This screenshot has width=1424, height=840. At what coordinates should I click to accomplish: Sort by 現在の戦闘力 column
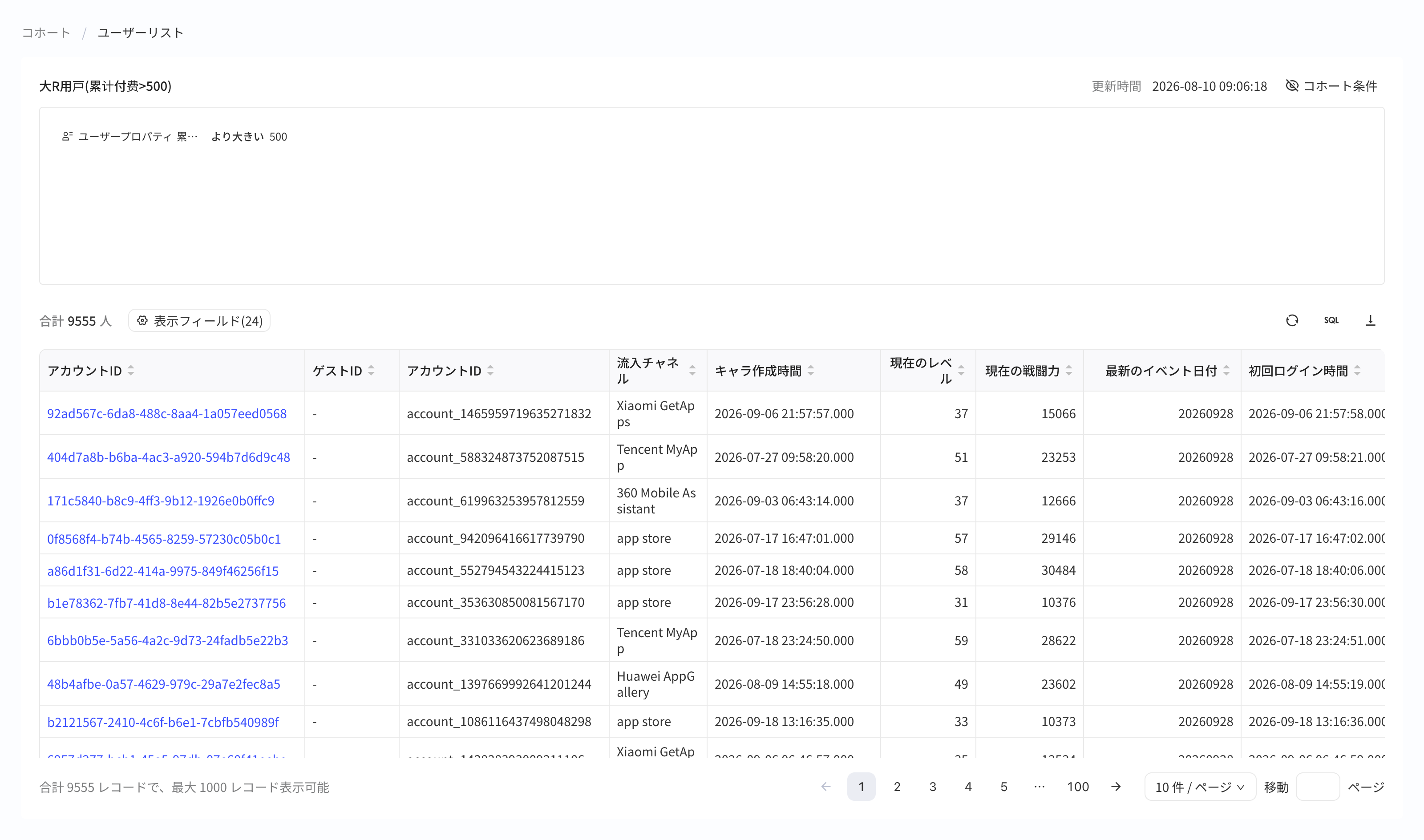point(1068,371)
